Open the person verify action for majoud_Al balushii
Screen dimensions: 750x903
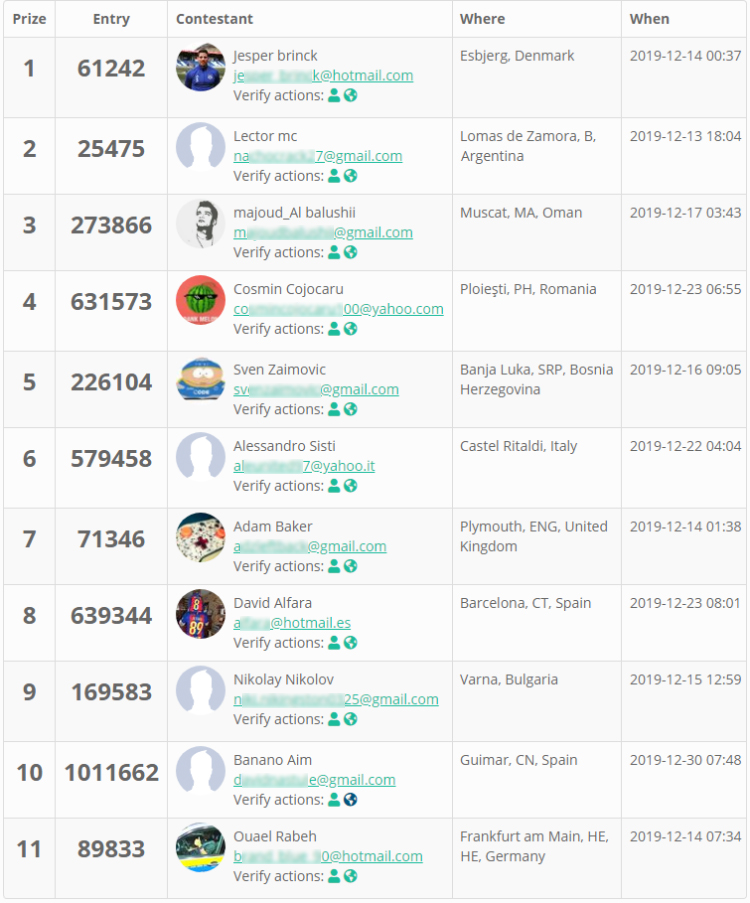pyautogui.click(x=334, y=253)
